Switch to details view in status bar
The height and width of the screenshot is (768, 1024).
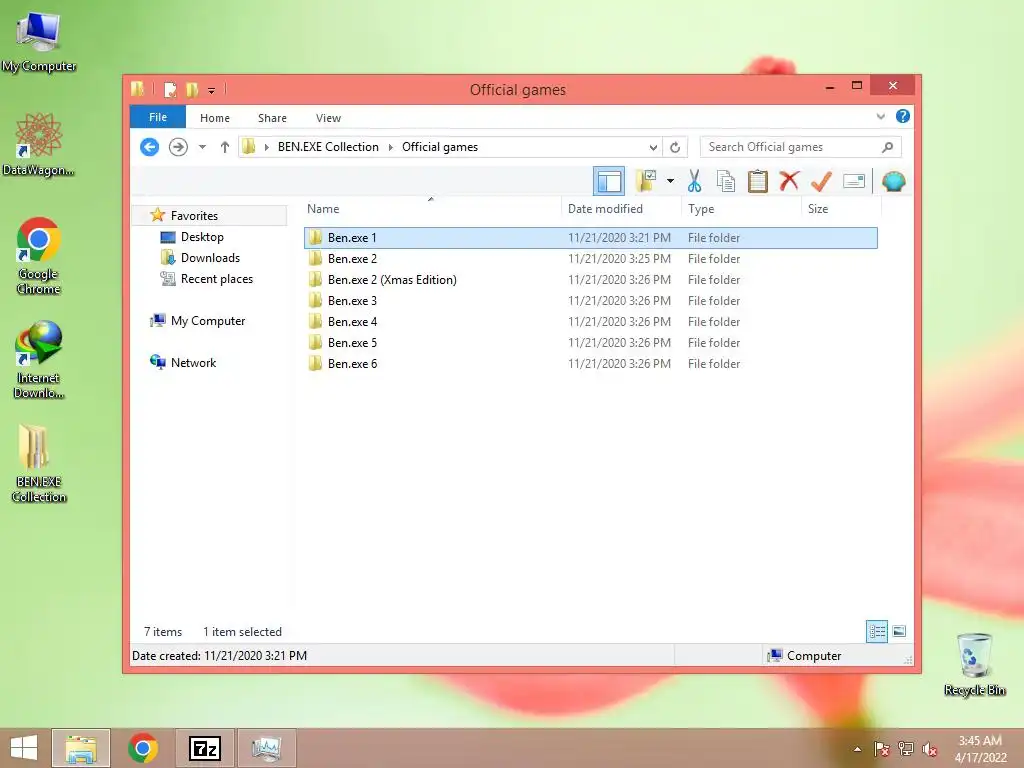tap(876, 631)
